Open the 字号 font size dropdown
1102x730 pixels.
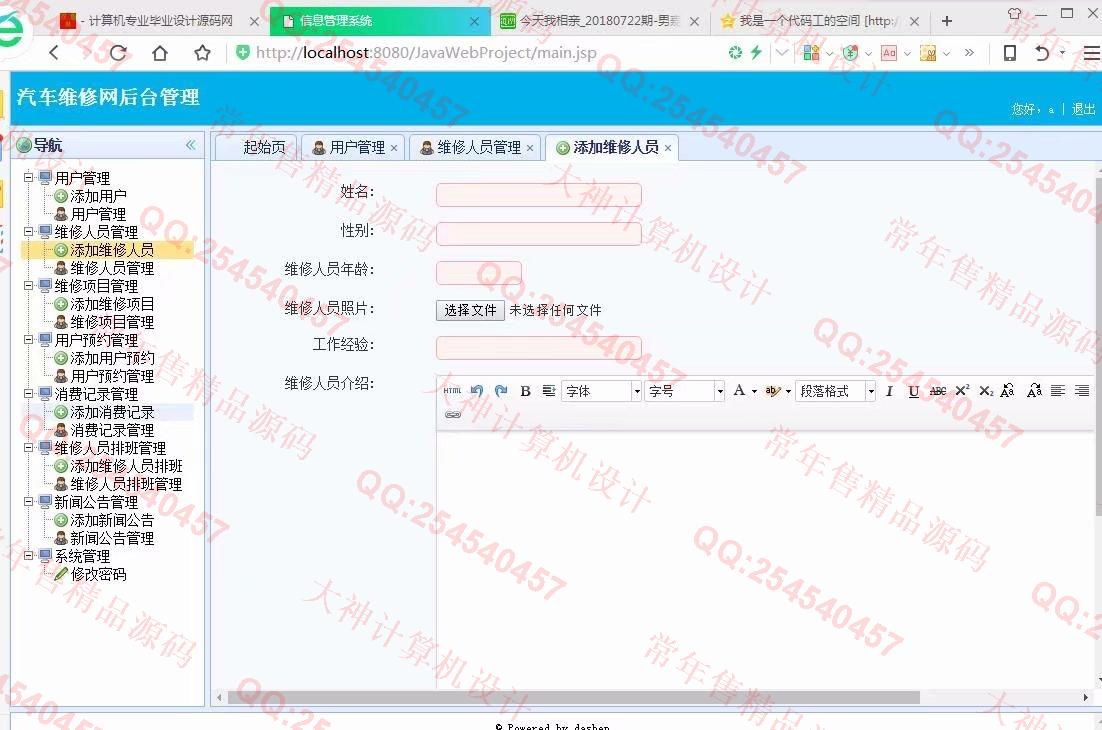pos(684,391)
